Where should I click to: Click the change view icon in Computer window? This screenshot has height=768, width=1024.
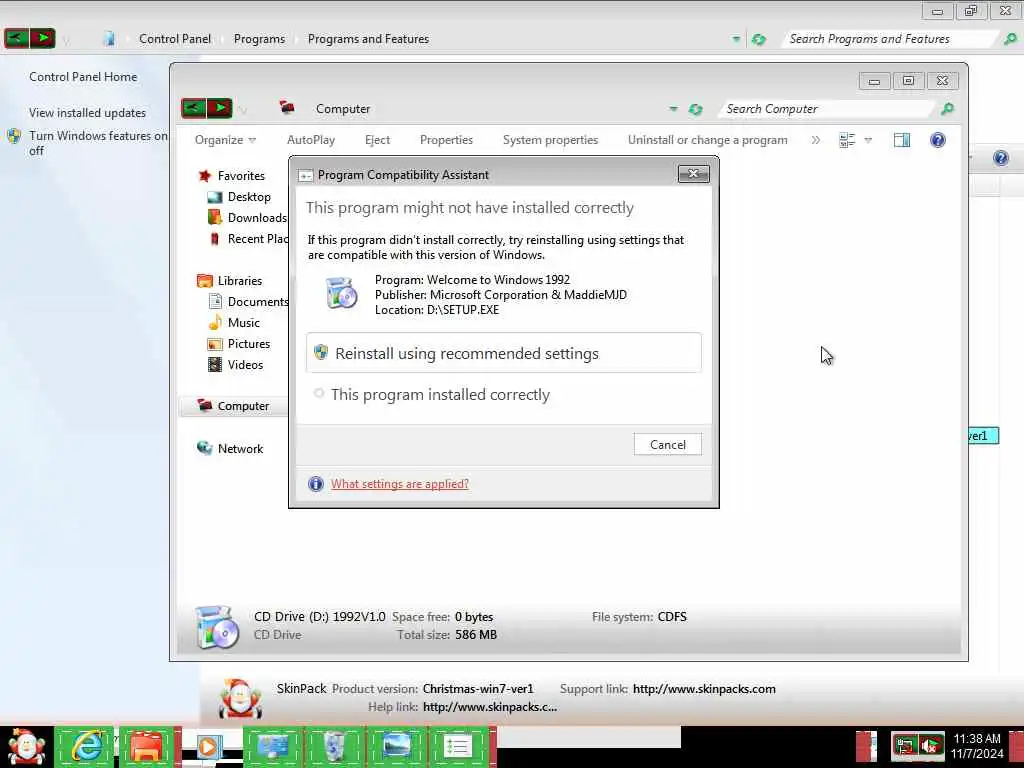tap(847, 140)
